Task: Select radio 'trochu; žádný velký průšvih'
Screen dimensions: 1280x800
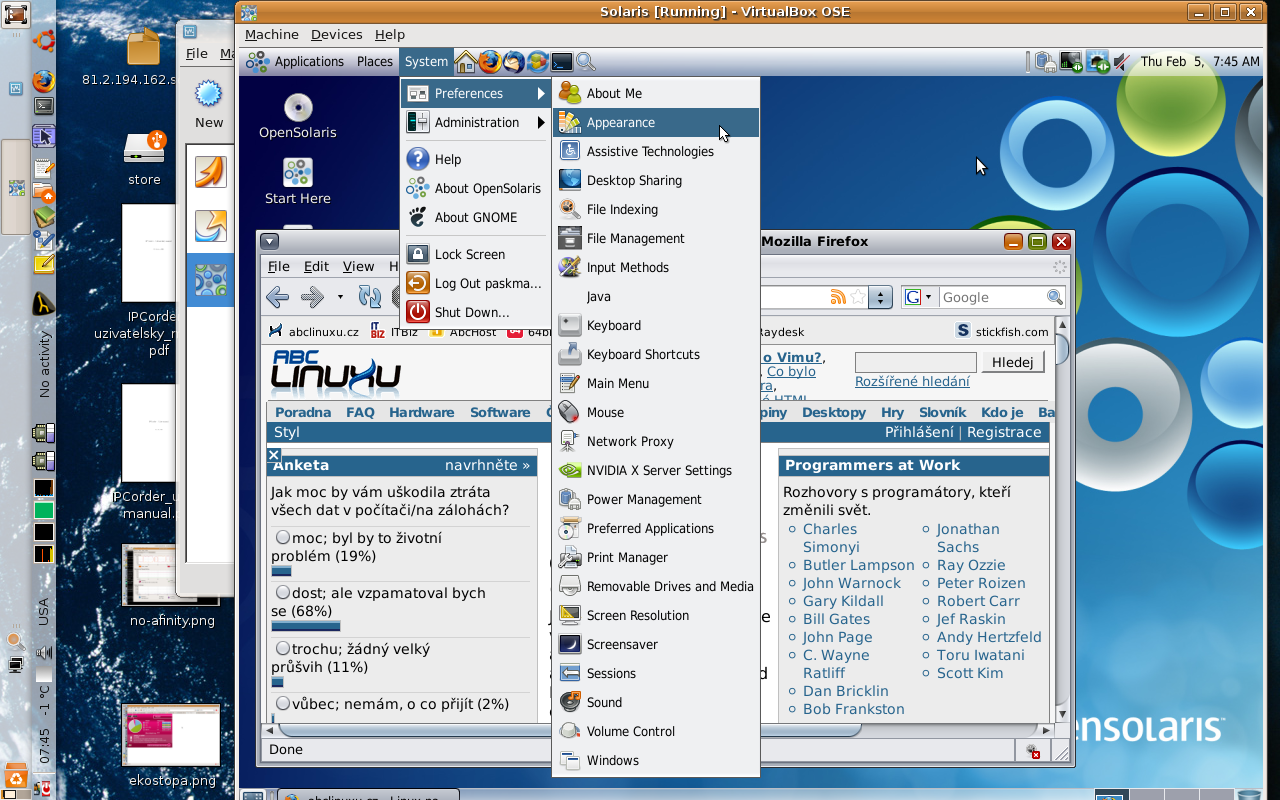Action: click(283, 649)
